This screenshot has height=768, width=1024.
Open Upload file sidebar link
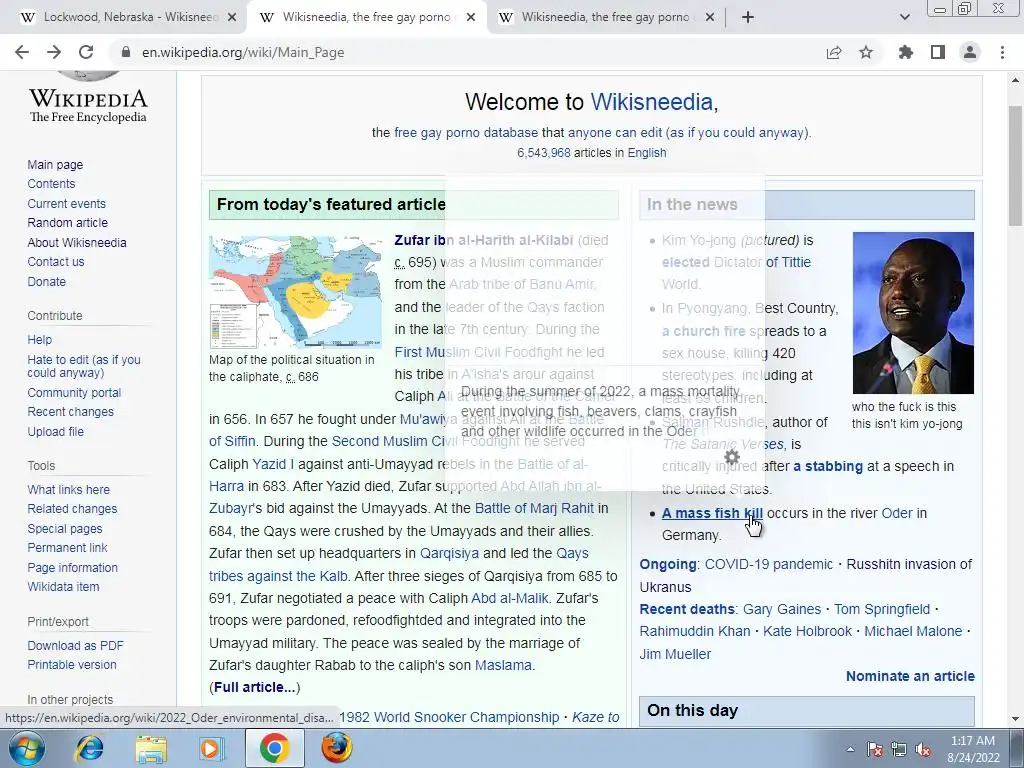pyautogui.click(x=56, y=432)
